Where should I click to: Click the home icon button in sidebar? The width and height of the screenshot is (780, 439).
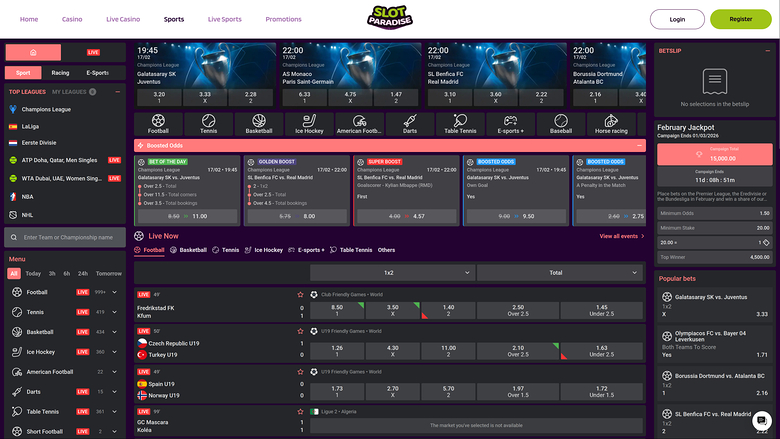click(x=33, y=52)
